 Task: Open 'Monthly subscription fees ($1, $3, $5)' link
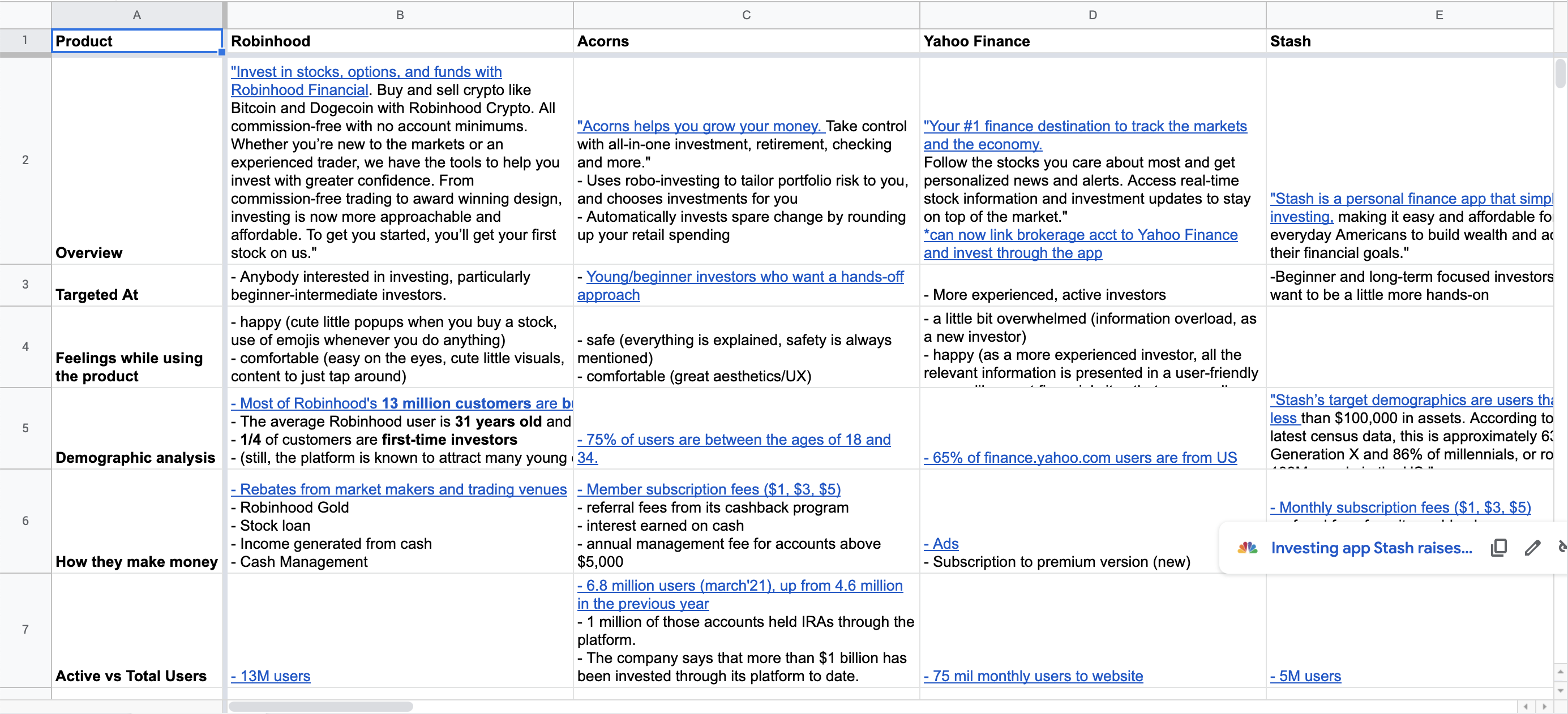(1400, 507)
